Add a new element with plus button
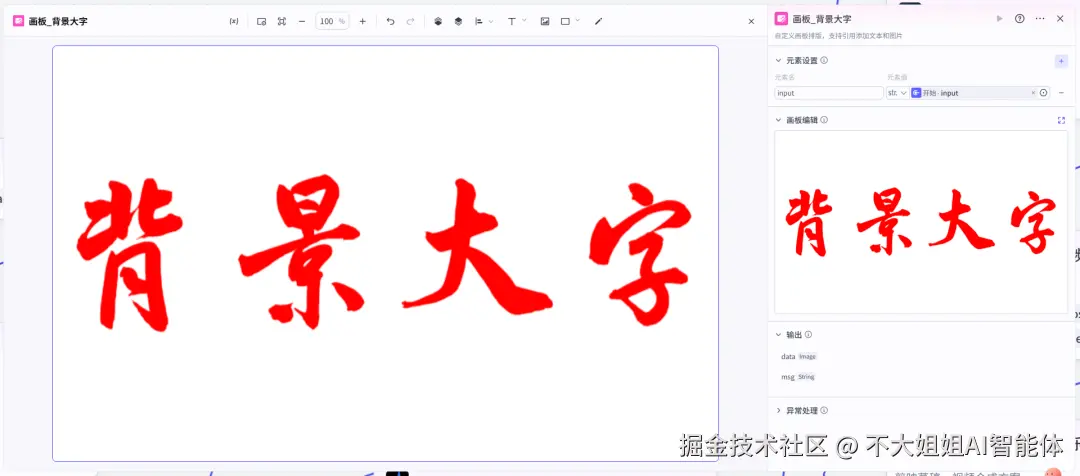1080x476 pixels. [x=1061, y=61]
